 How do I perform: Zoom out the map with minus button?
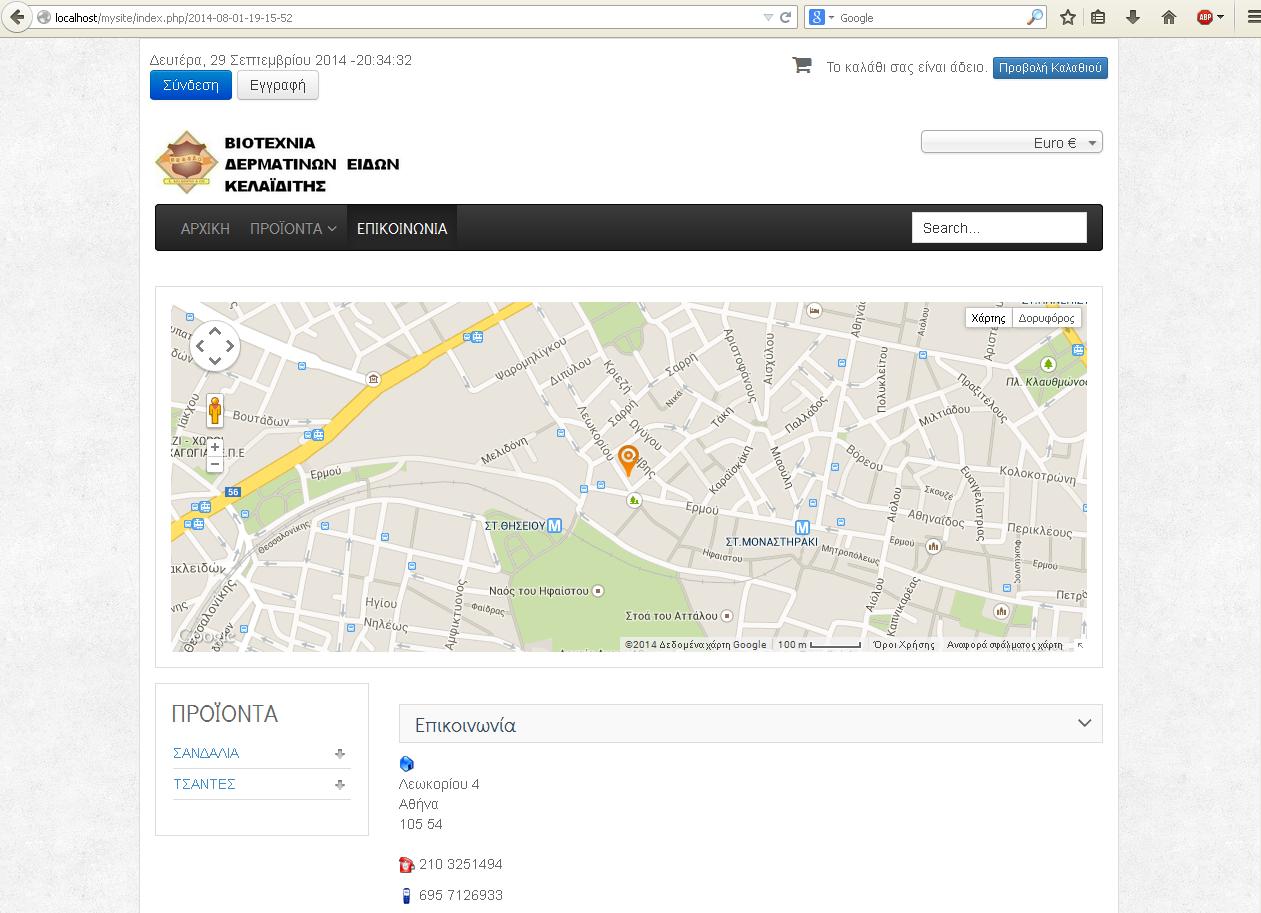pos(215,464)
